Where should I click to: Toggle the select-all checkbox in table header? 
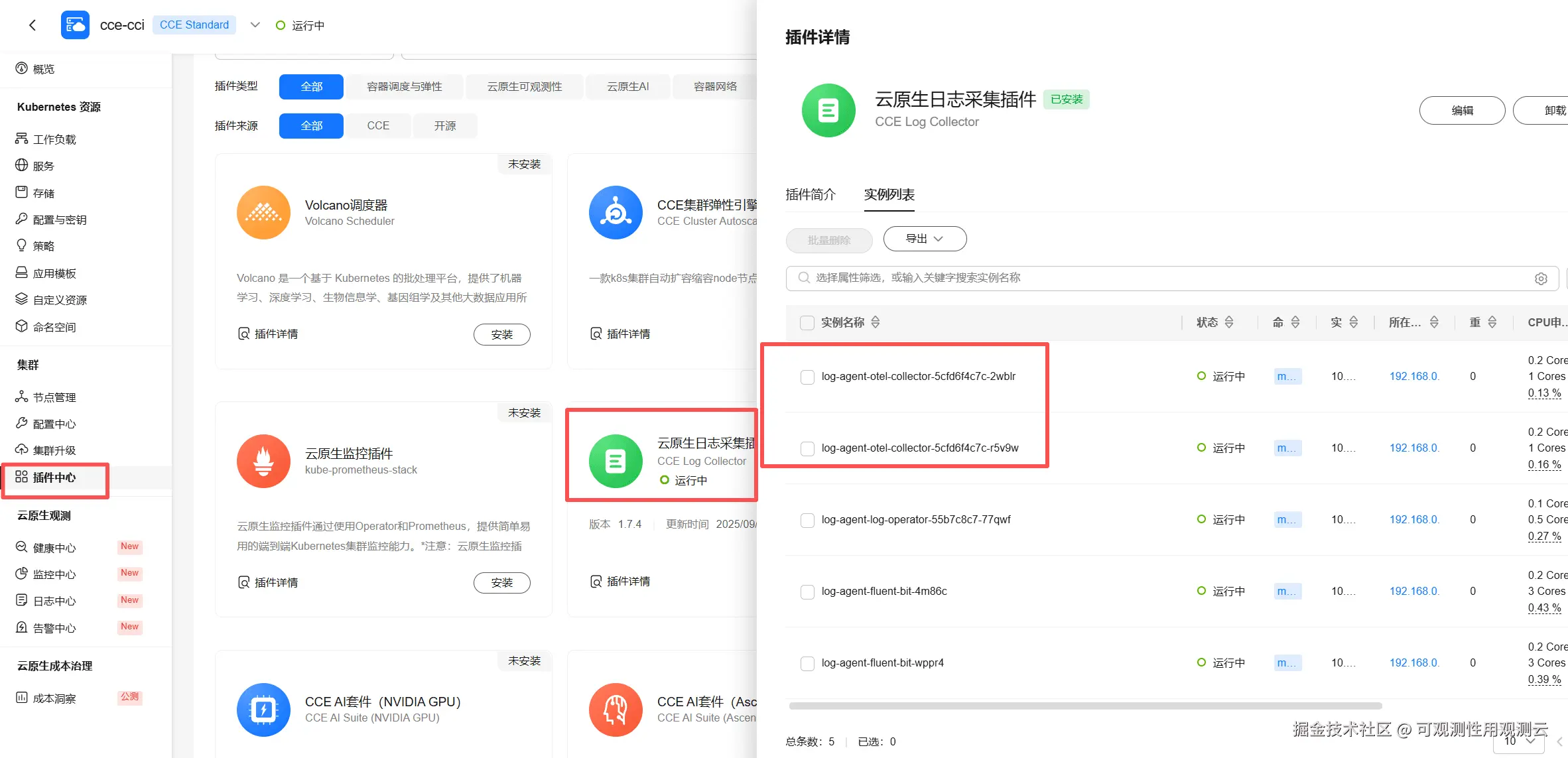[x=807, y=322]
